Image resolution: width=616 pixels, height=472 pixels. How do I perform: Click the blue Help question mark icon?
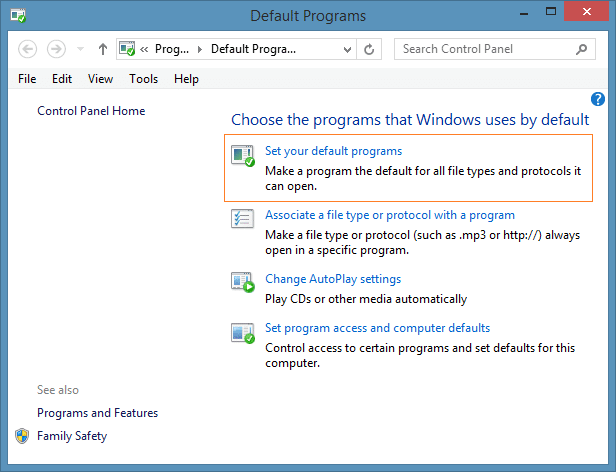click(598, 99)
